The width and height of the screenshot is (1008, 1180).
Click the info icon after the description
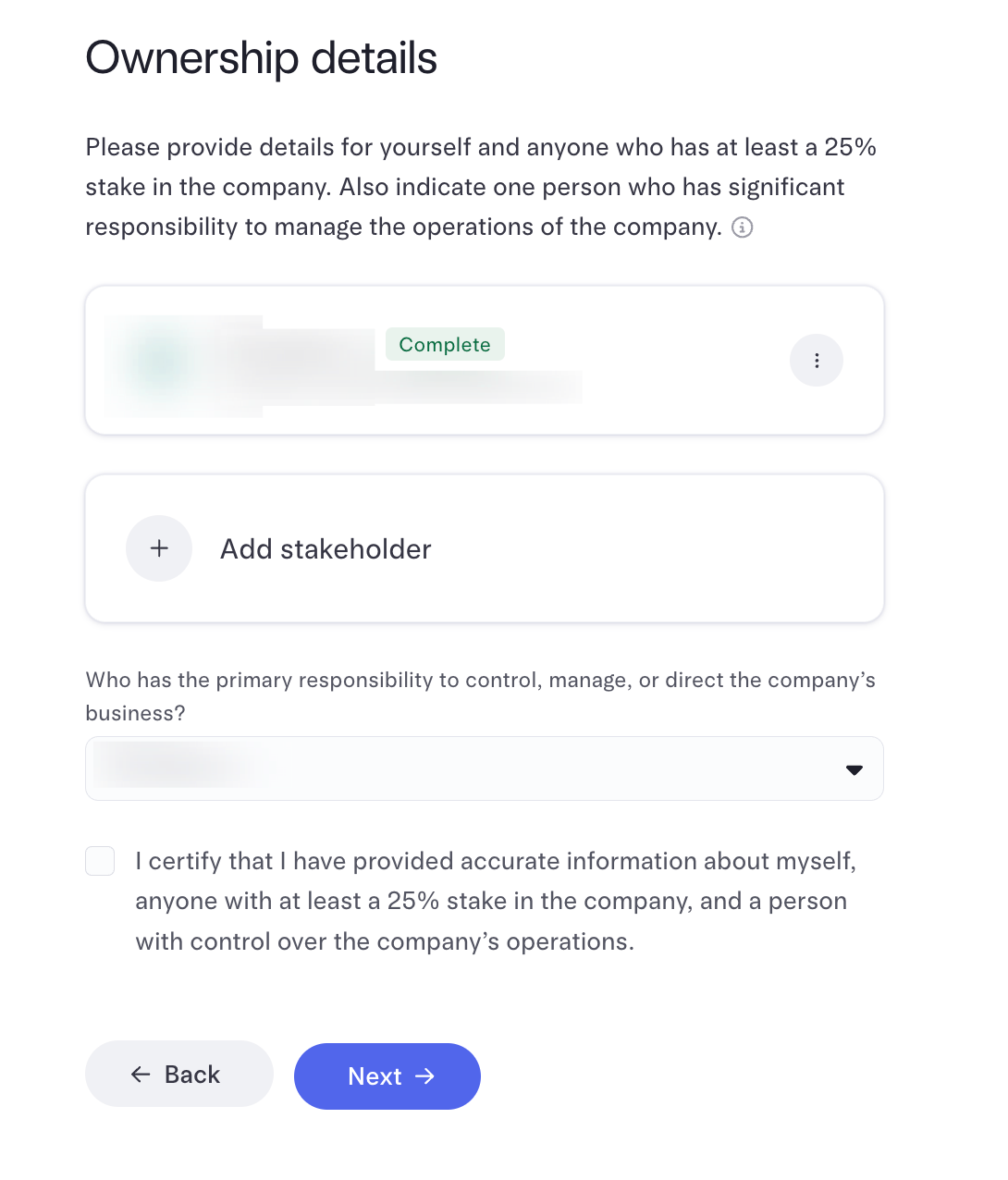tap(742, 227)
